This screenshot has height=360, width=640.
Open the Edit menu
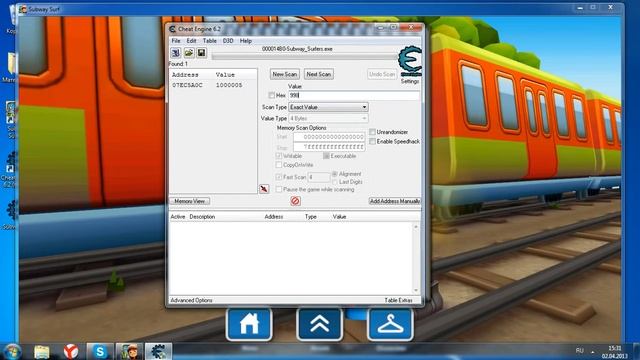tap(191, 41)
